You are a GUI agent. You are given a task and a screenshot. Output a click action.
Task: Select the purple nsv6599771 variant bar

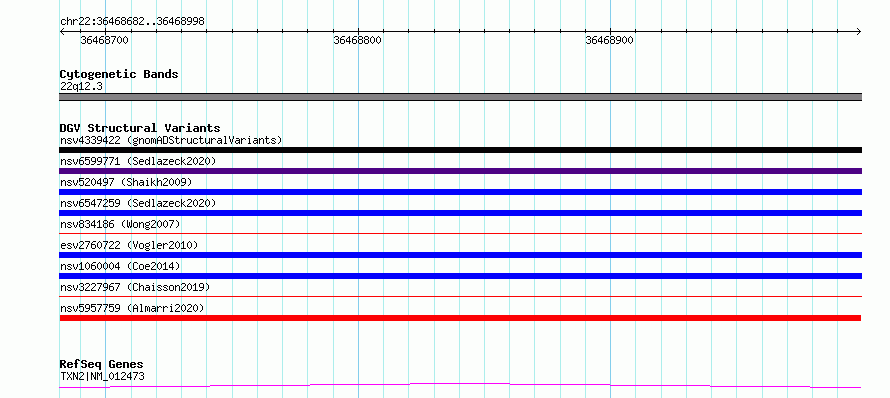coord(460,171)
